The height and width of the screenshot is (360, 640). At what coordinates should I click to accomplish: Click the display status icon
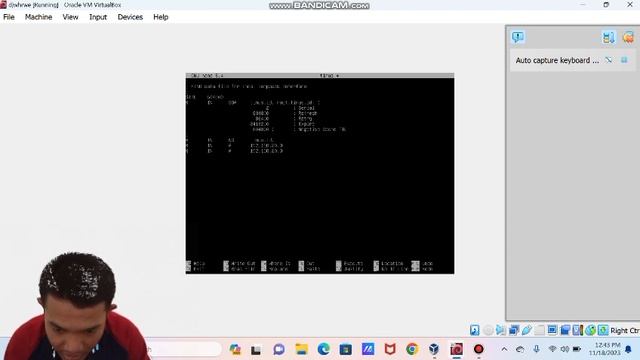pos(552,330)
